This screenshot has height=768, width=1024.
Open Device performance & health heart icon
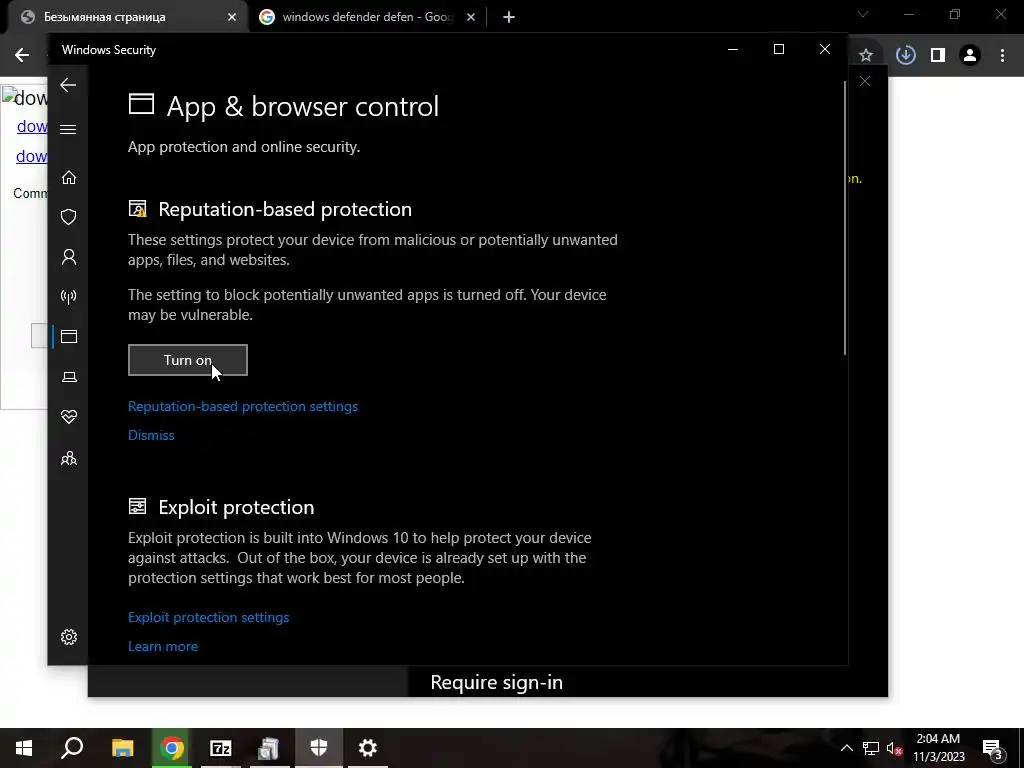(69, 417)
